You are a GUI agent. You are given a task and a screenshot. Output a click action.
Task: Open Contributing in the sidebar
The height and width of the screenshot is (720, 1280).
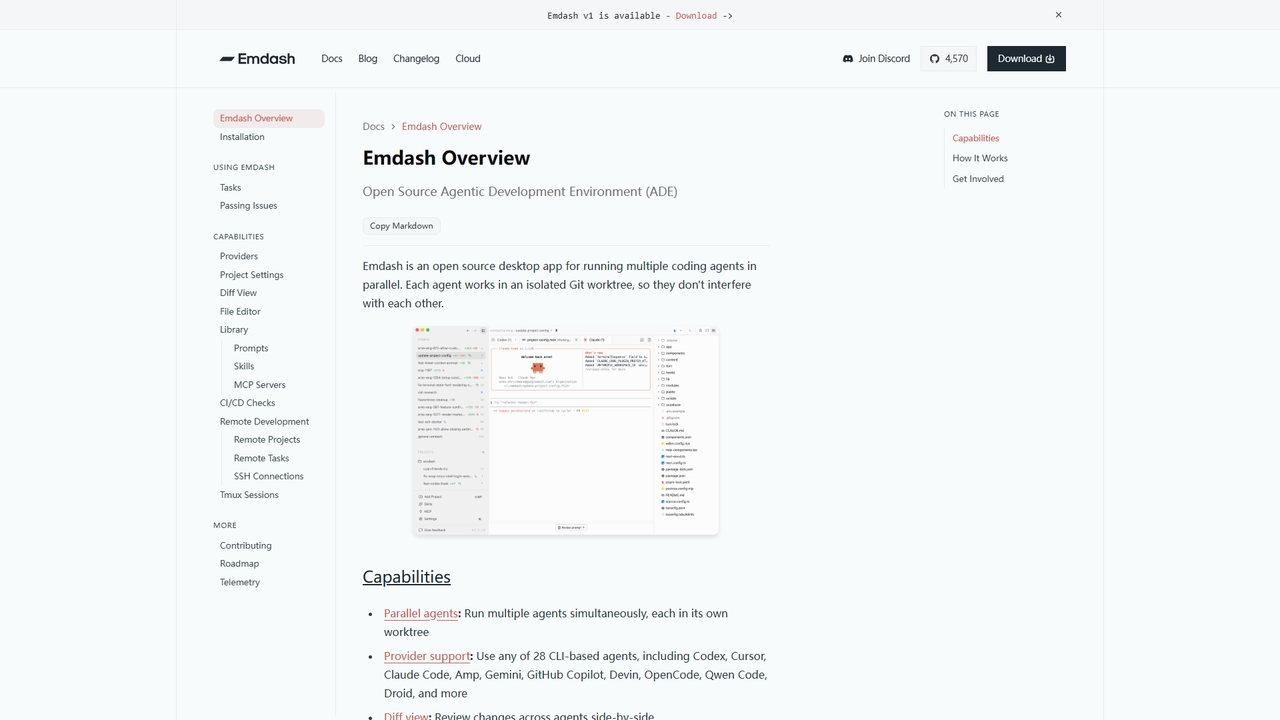246,546
